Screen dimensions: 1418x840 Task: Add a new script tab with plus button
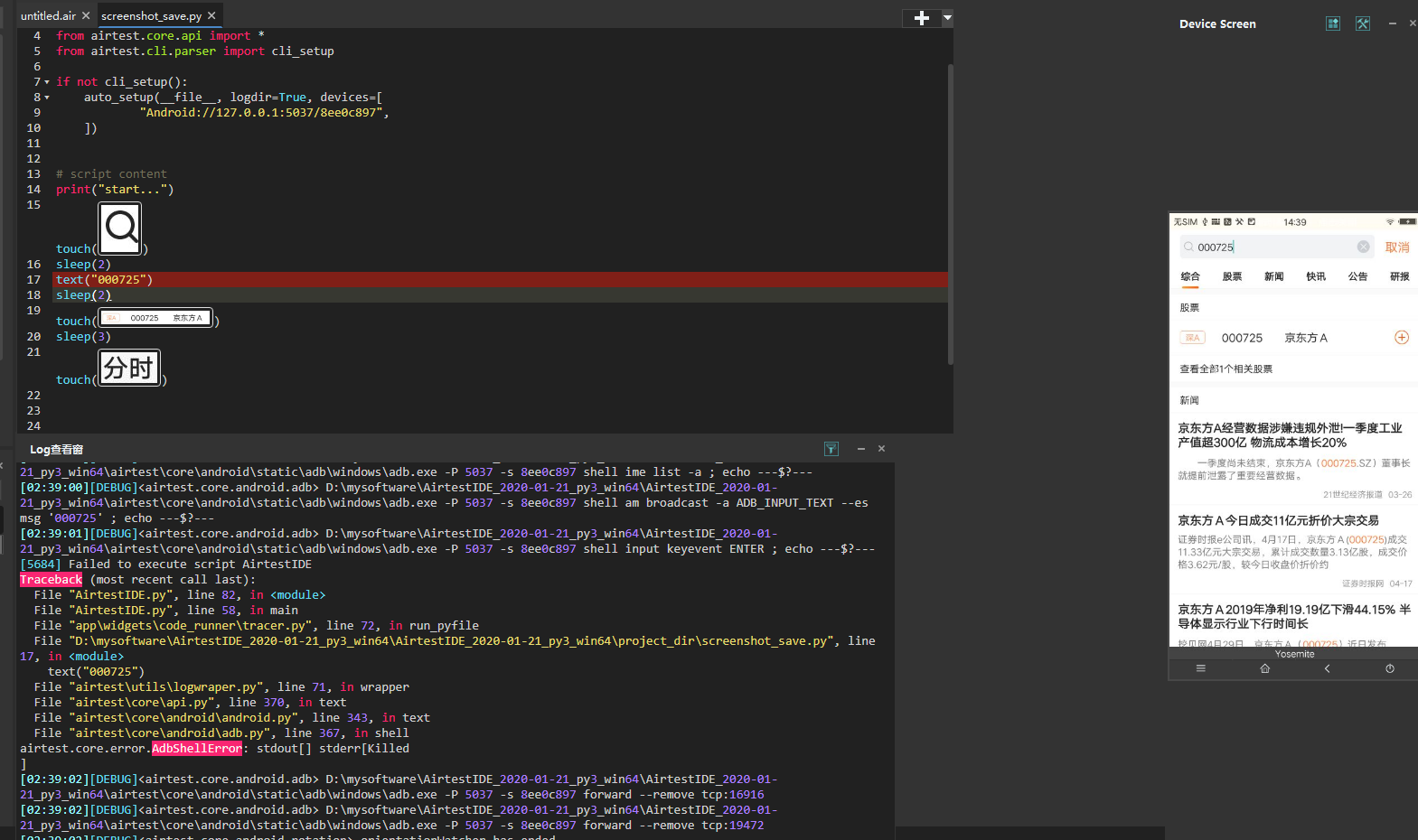point(921,17)
